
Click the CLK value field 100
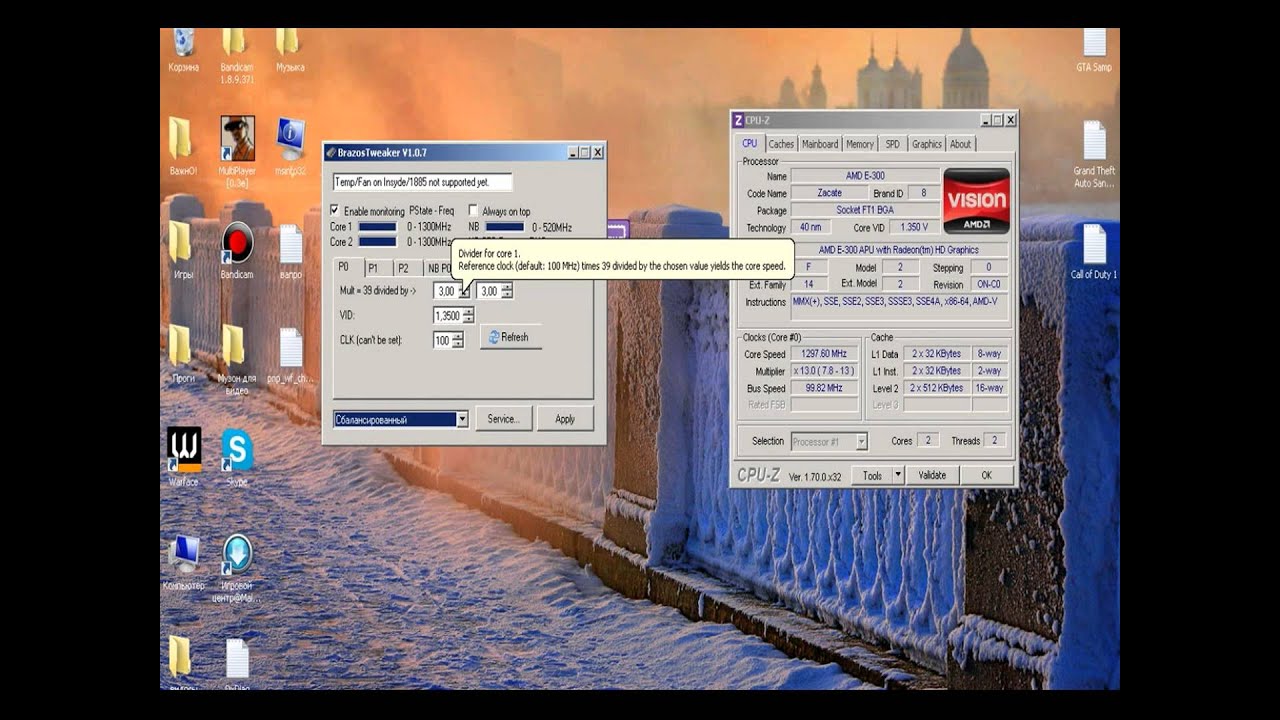(x=442, y=340)
